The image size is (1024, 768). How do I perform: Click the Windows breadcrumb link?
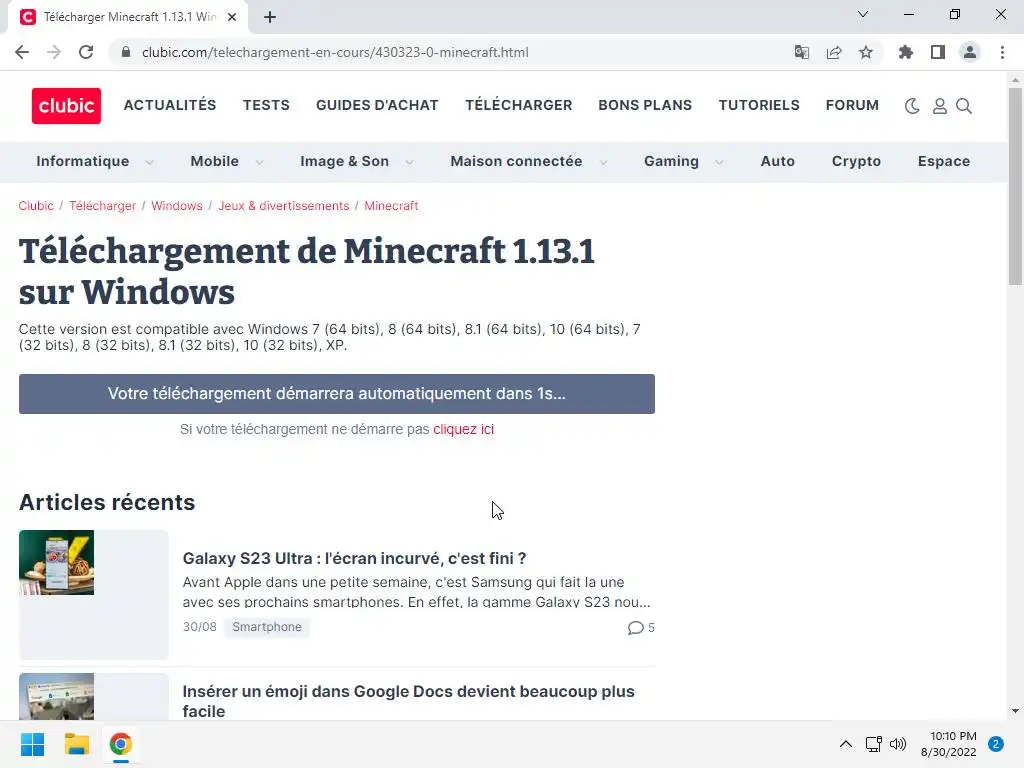tap(177, 206)
